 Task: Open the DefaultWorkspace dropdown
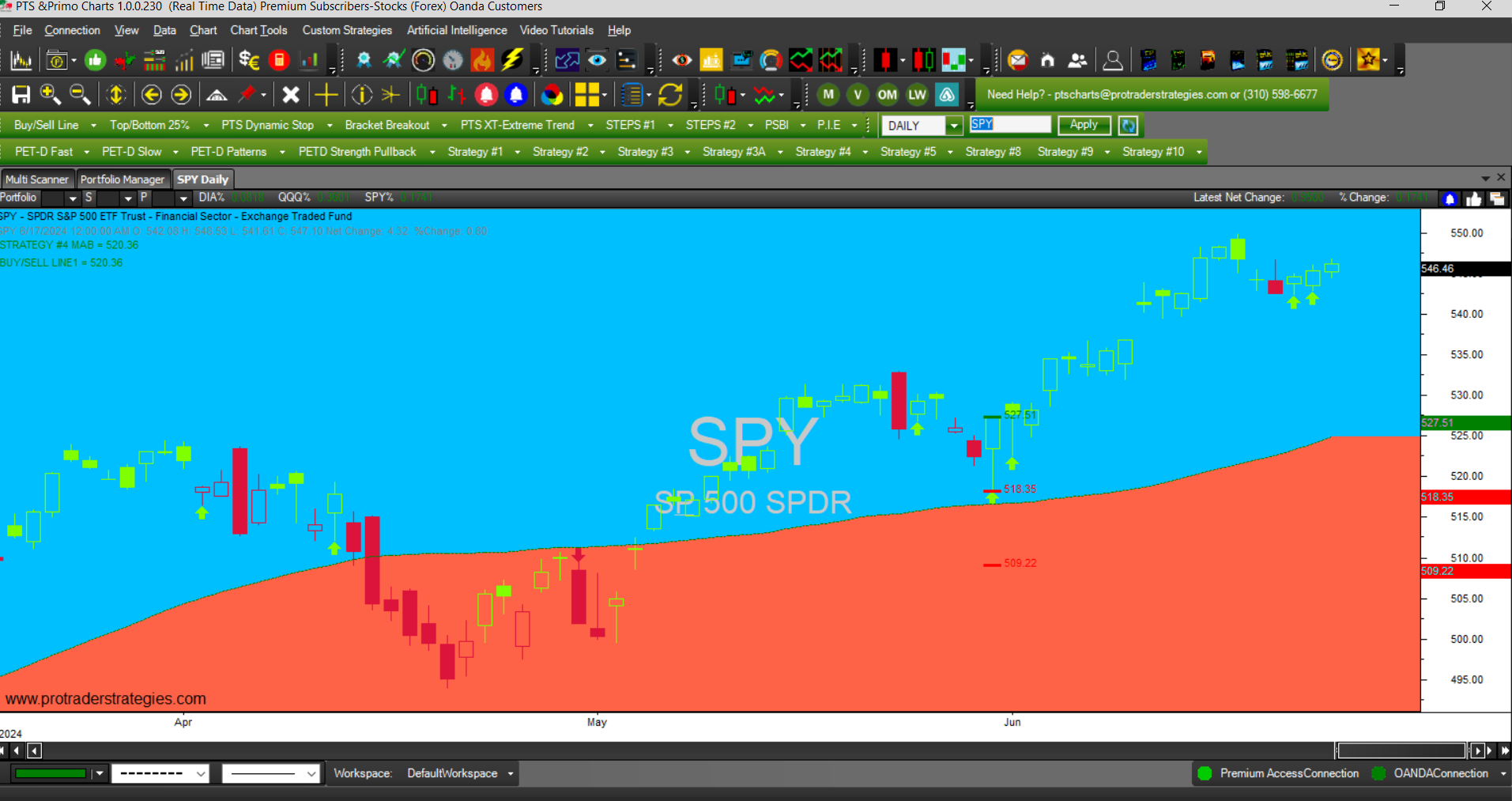coord(511,774)
